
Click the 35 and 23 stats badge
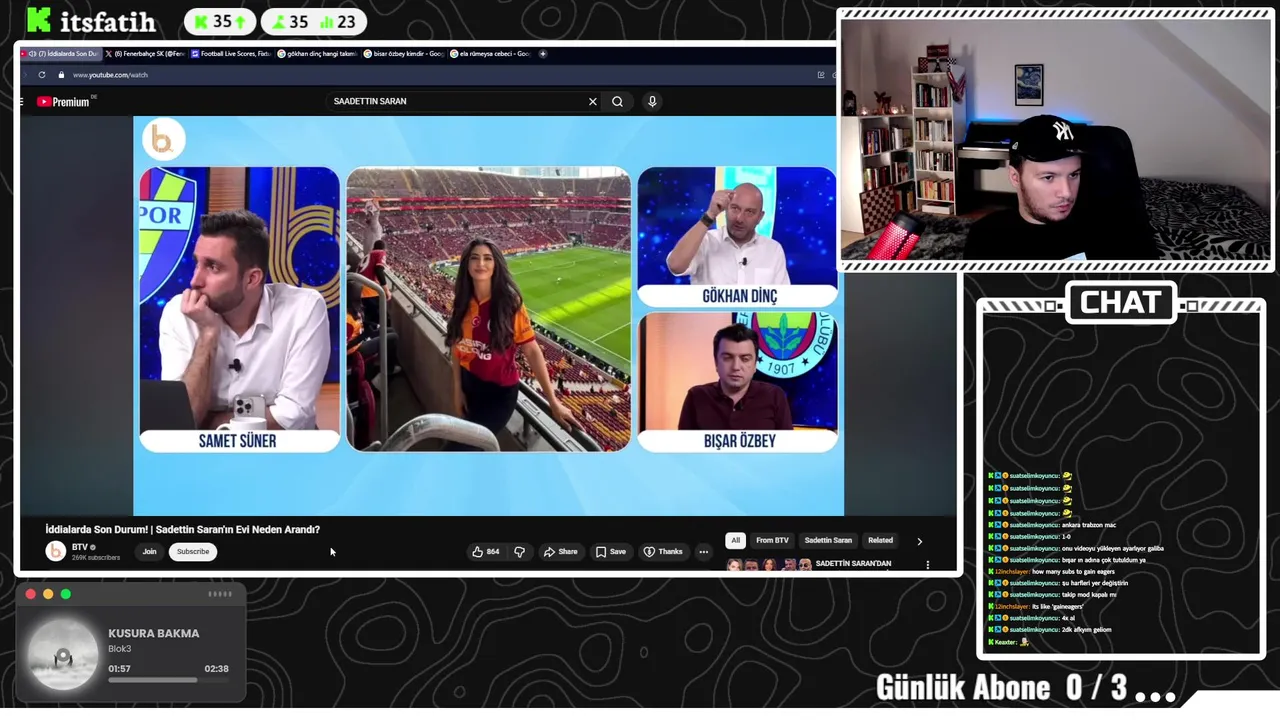(x=314, y=21)
